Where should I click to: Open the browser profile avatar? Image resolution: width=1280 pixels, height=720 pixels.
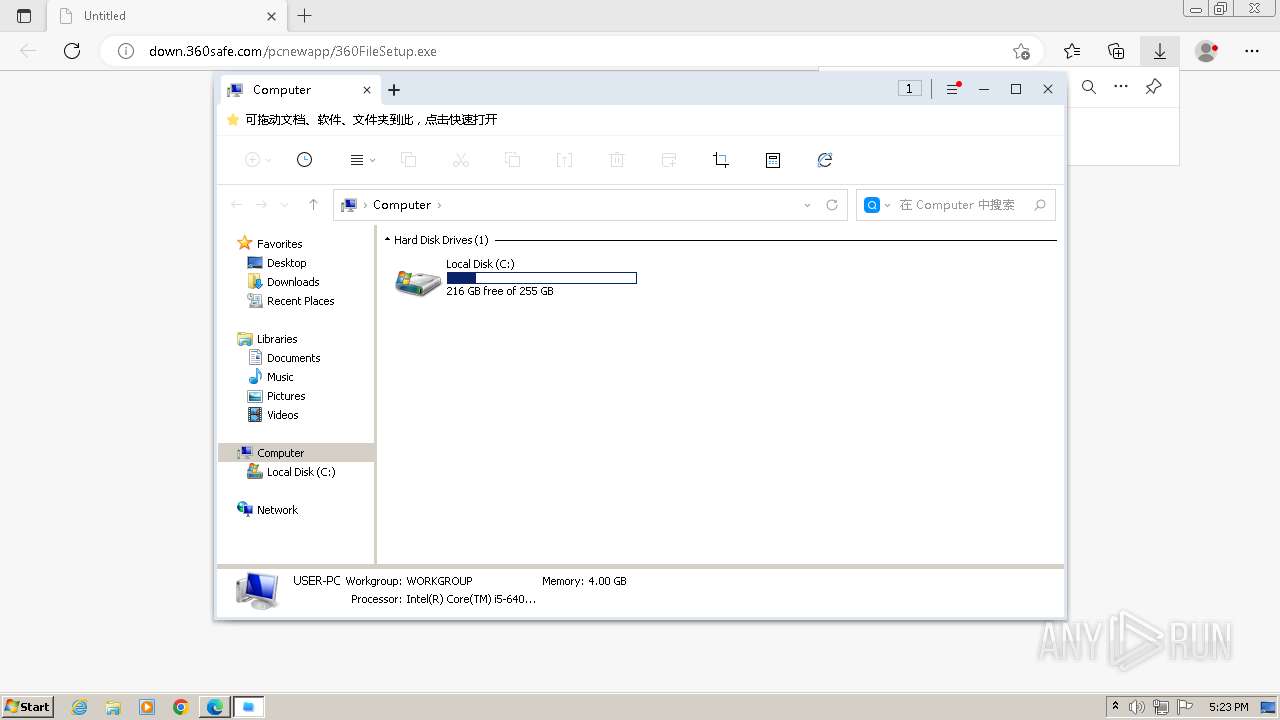1207,51
